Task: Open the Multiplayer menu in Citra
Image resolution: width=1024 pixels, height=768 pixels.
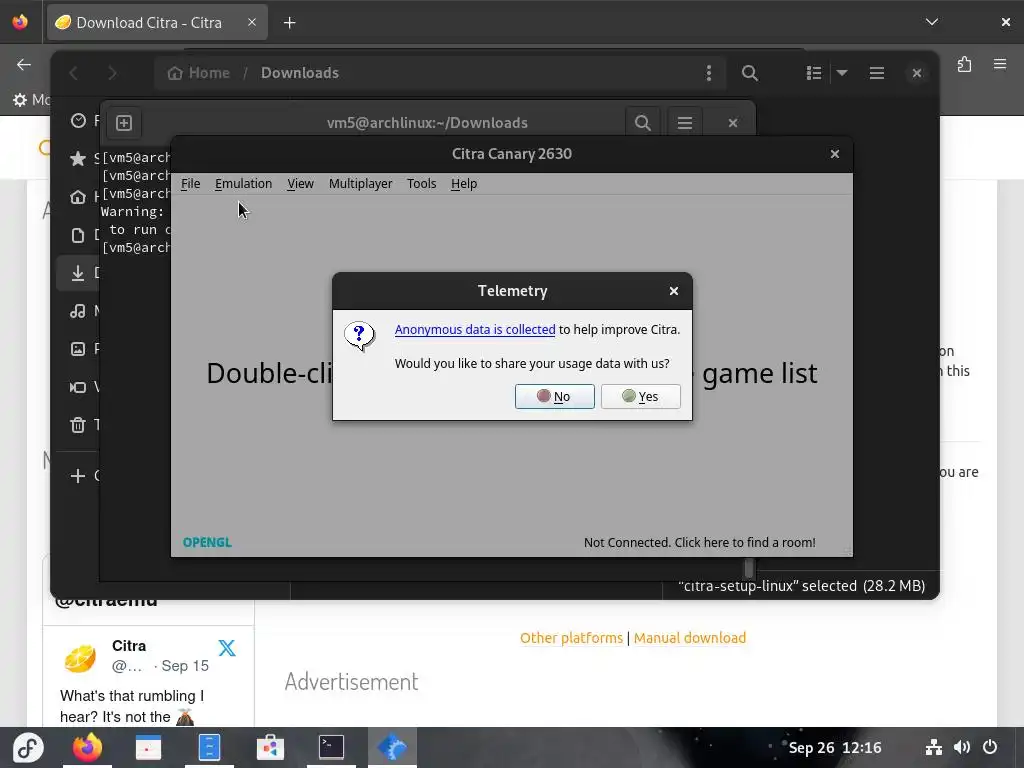Action: 360,184
